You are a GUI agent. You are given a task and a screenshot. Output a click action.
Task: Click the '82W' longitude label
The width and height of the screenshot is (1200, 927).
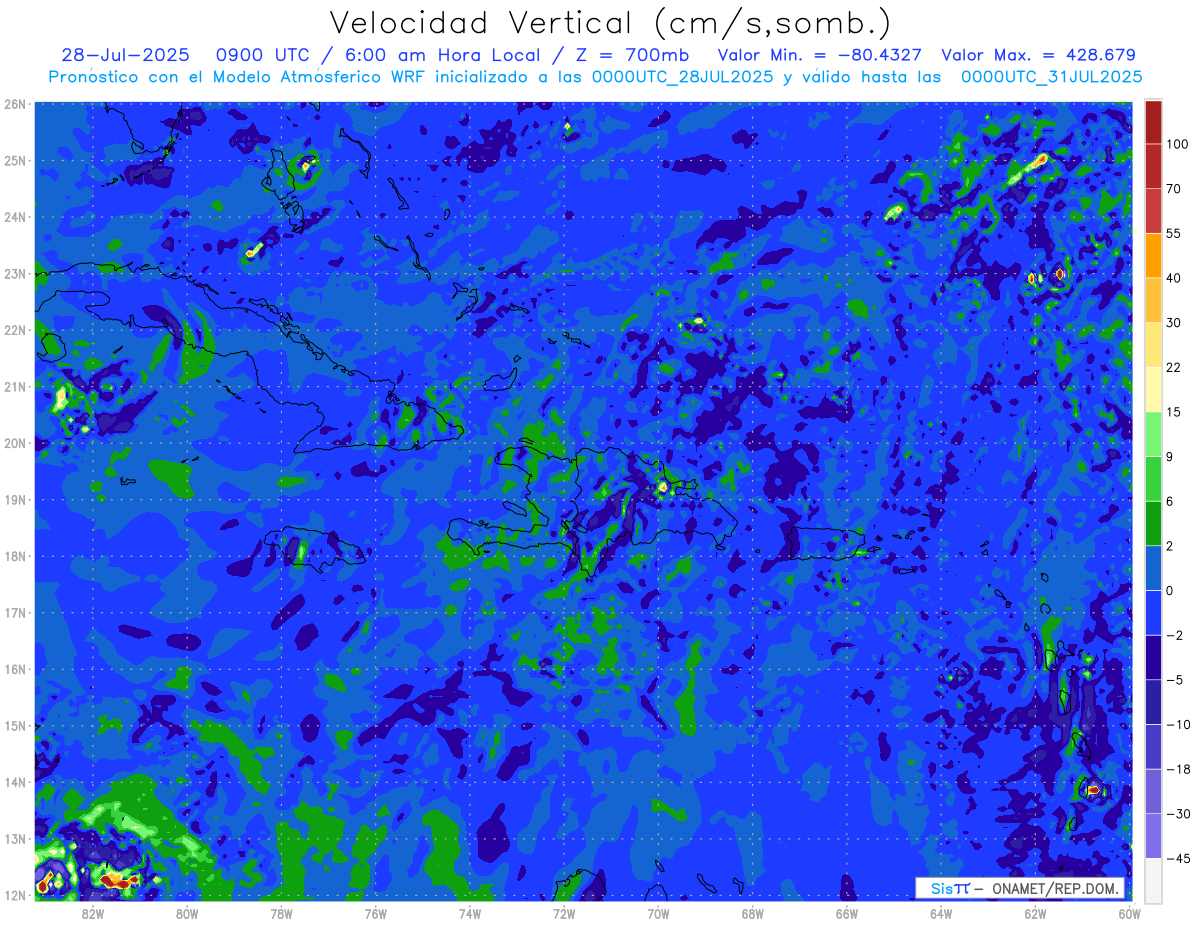pyautogui.click(x=93, y=913)
